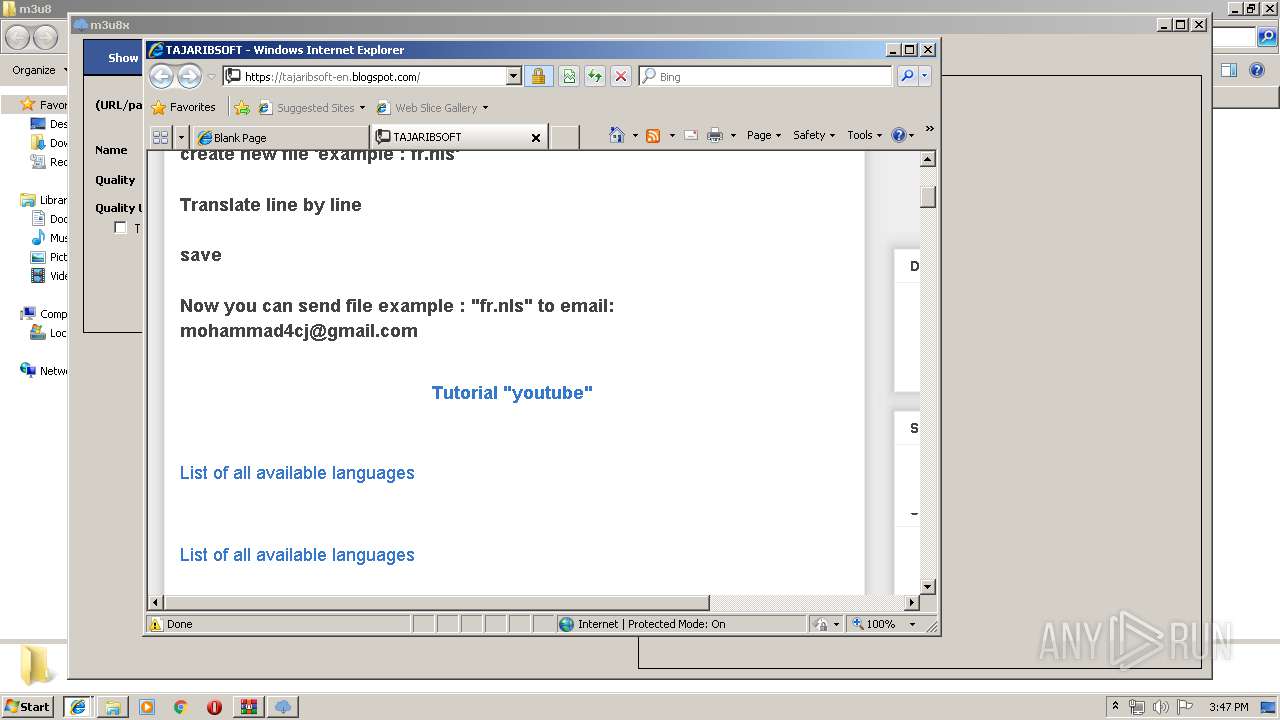Click the status bar warning icon

(156, 624)
